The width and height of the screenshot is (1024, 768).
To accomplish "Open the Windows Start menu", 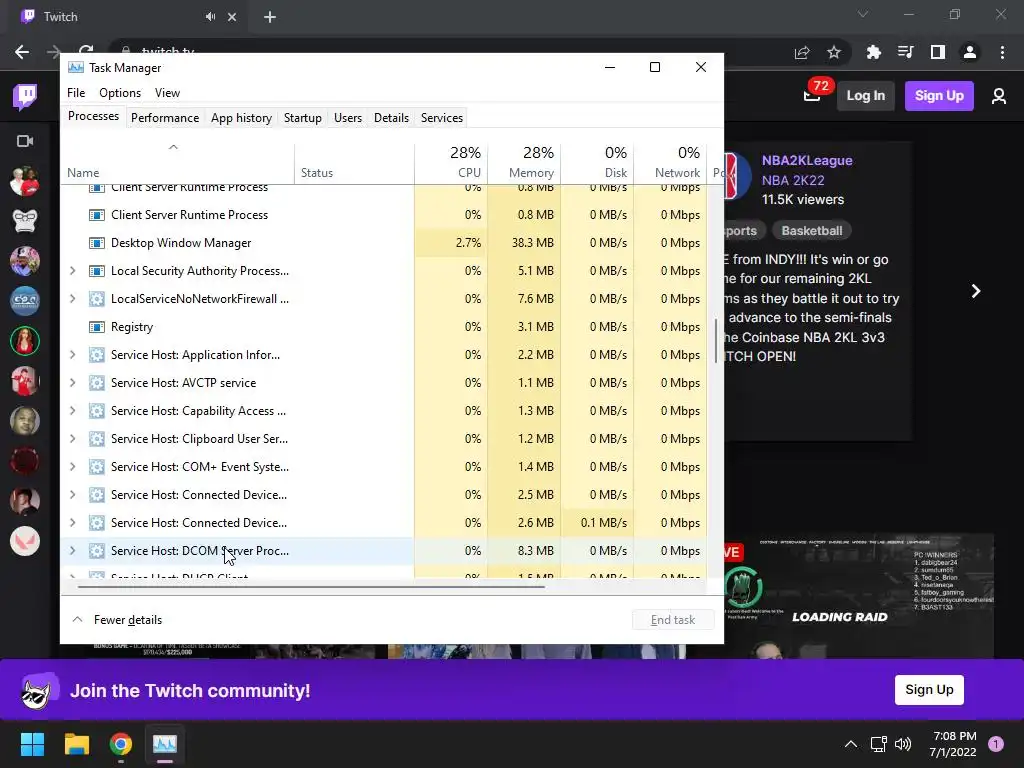I will point(32,744).
